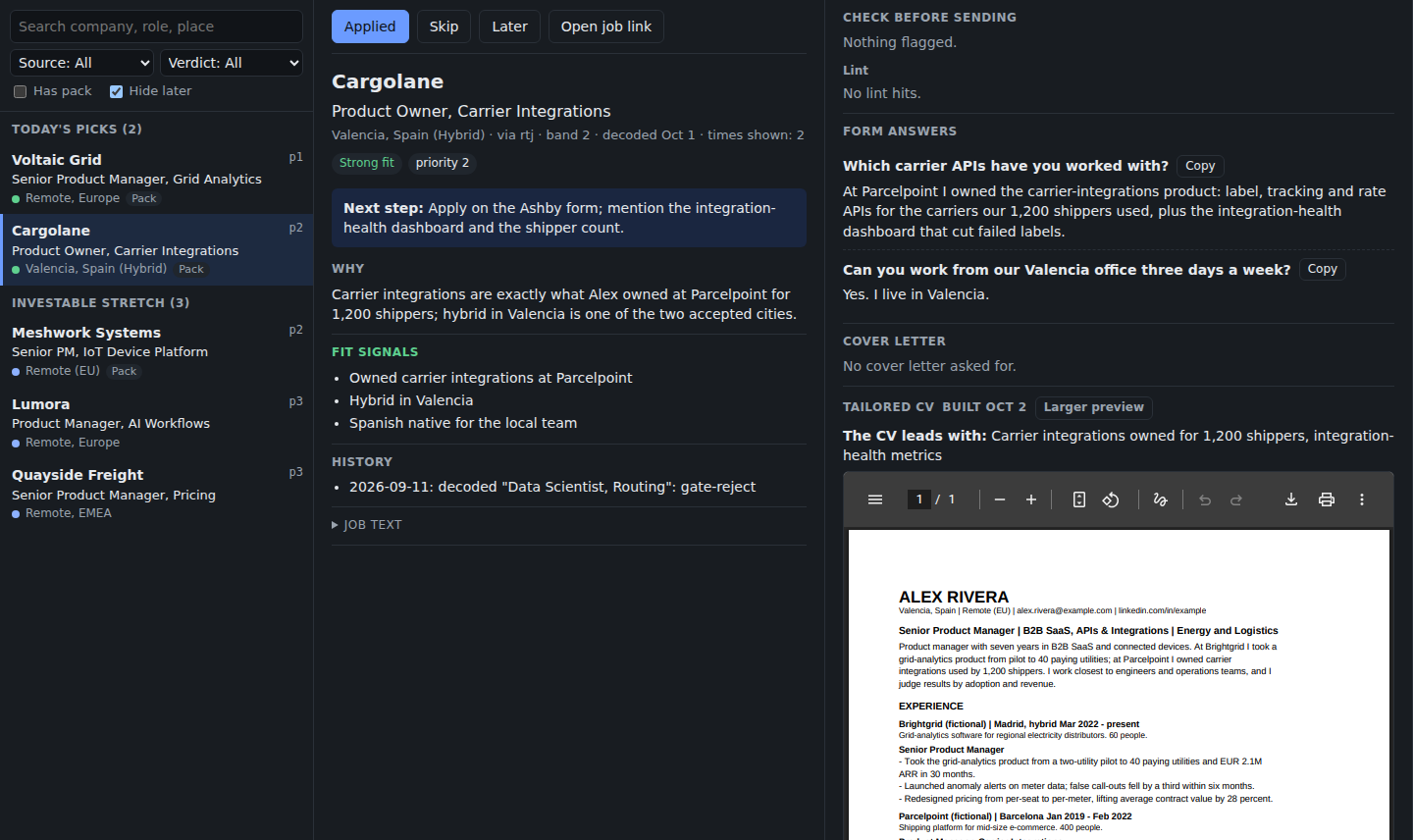Image resolution: width=1413 pixels, height=840 pixels.
Task: Open the PDF viewer more actions menu
Action: pos(1362,499)
